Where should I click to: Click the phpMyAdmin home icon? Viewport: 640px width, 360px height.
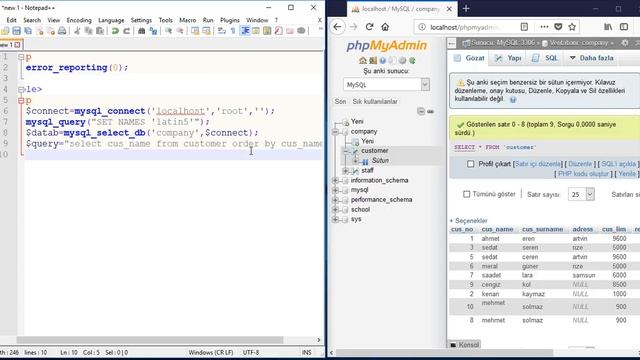point(362,60)
